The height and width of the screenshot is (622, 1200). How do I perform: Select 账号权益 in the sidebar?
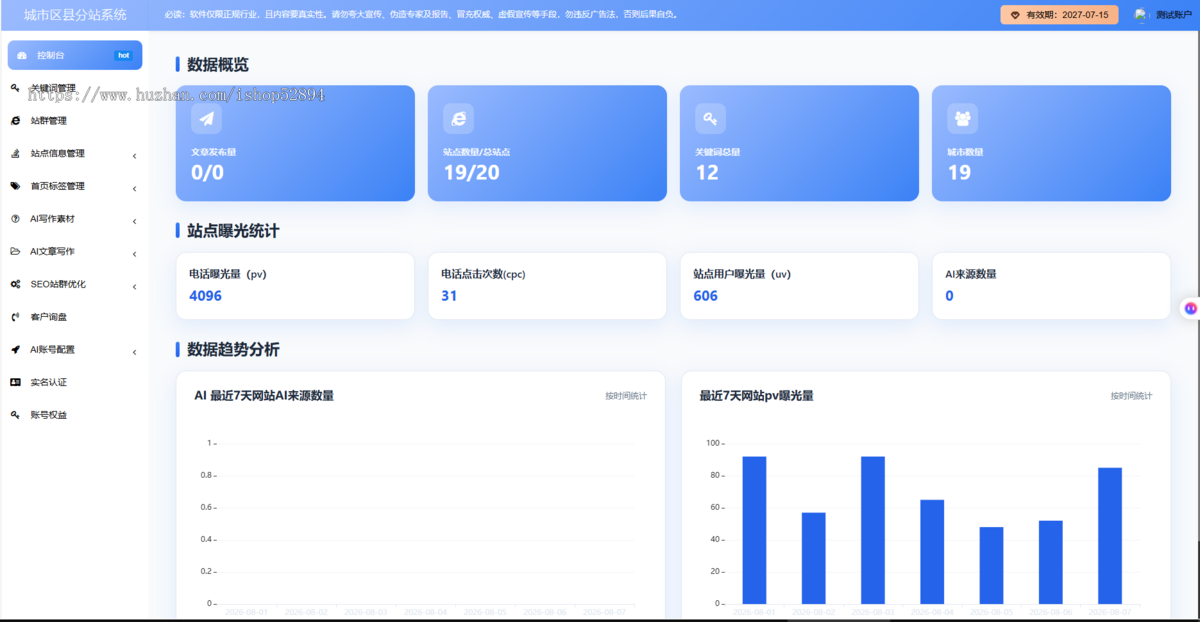[x=74, y=414]
